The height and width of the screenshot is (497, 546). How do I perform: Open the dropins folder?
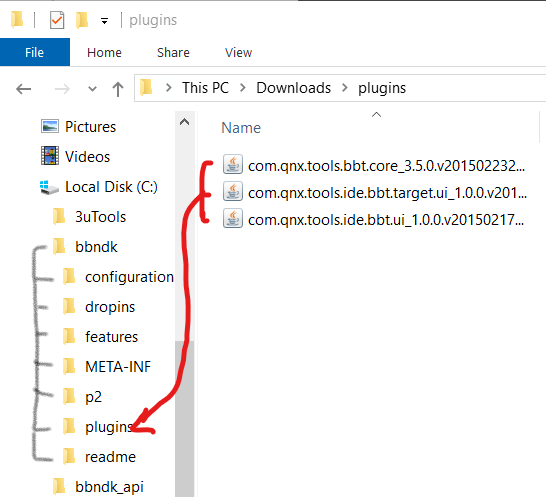click(110, 307)
